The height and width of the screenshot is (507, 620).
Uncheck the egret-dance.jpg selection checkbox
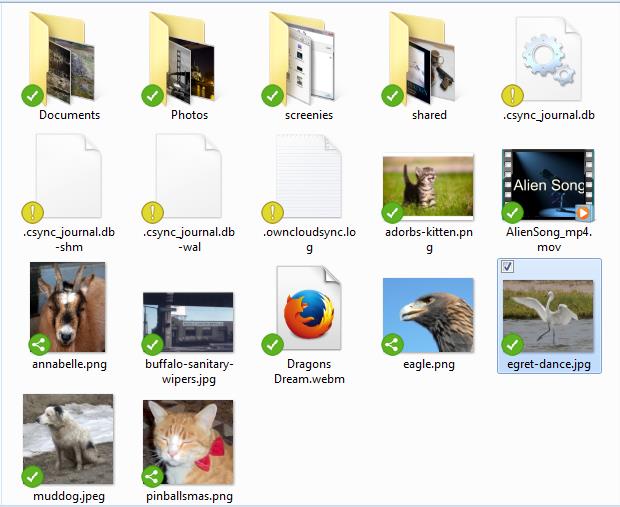508,266
